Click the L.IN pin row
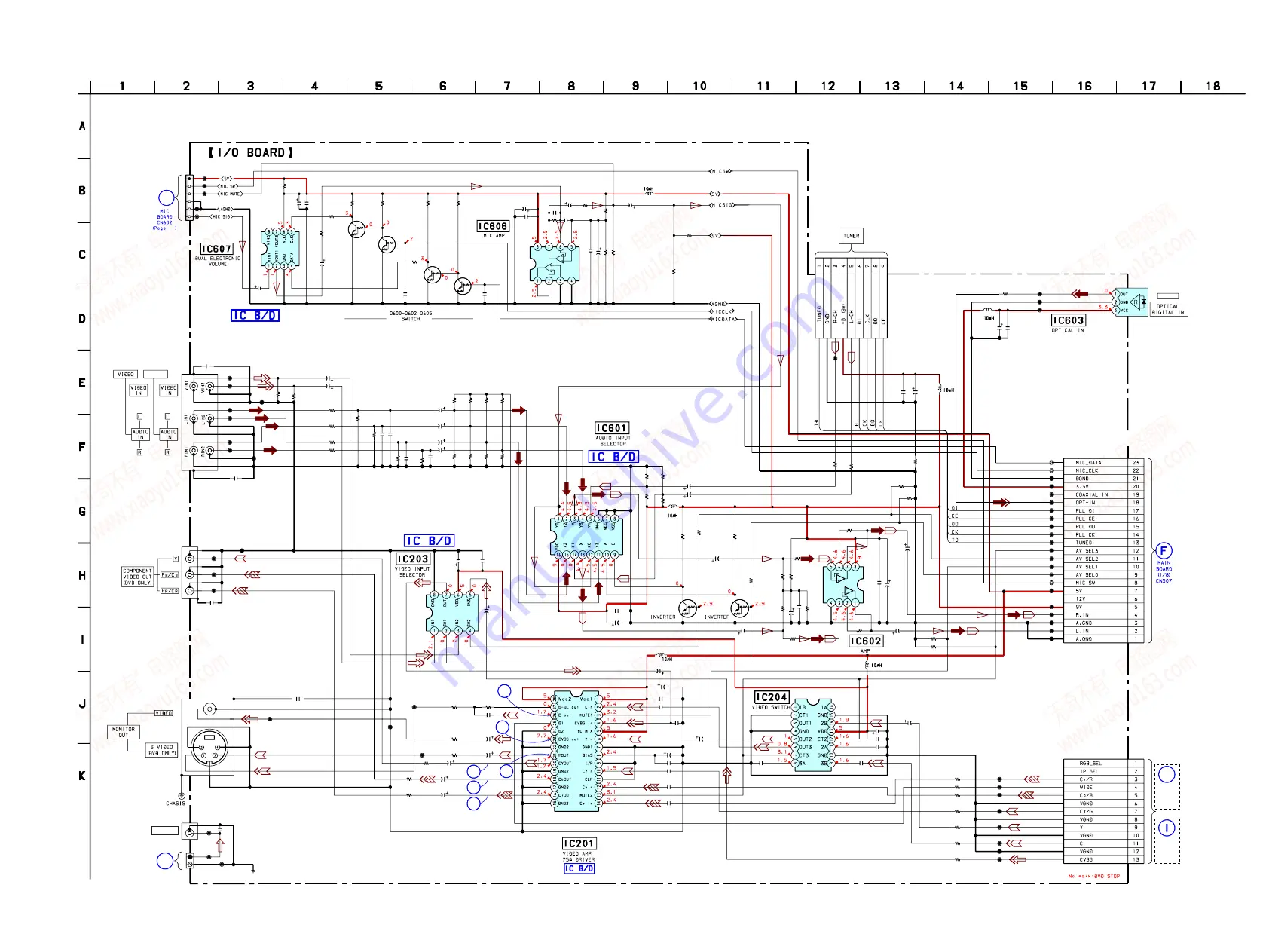1266x952 pixels. (x=1103, y=631)
